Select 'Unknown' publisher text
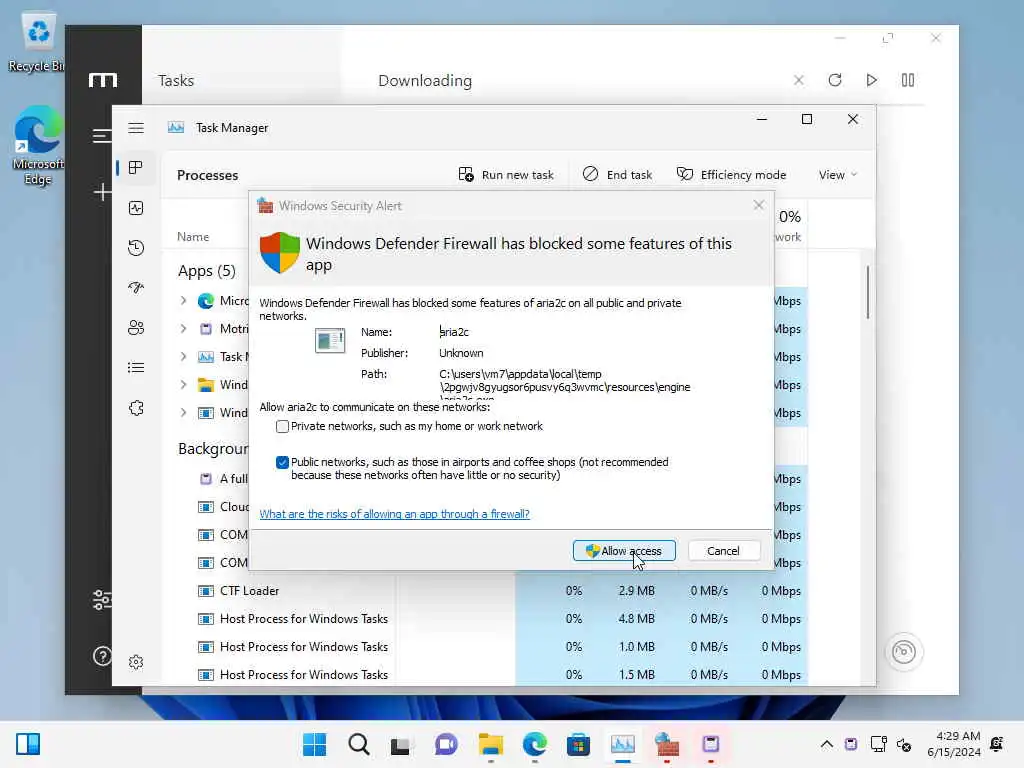Viewport: 1024px width, 768px height. [461, 353]
